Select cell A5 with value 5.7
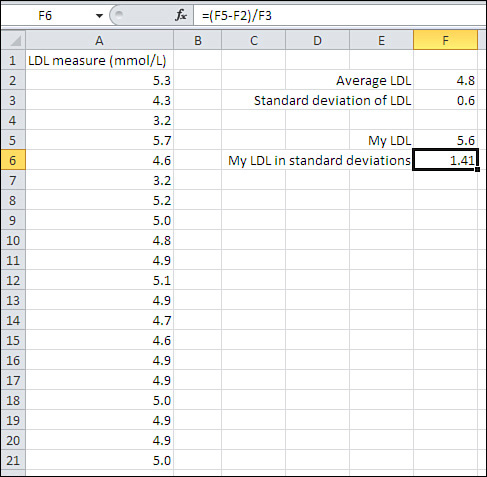Screen dimensions: 487x477 coord(99,140)
